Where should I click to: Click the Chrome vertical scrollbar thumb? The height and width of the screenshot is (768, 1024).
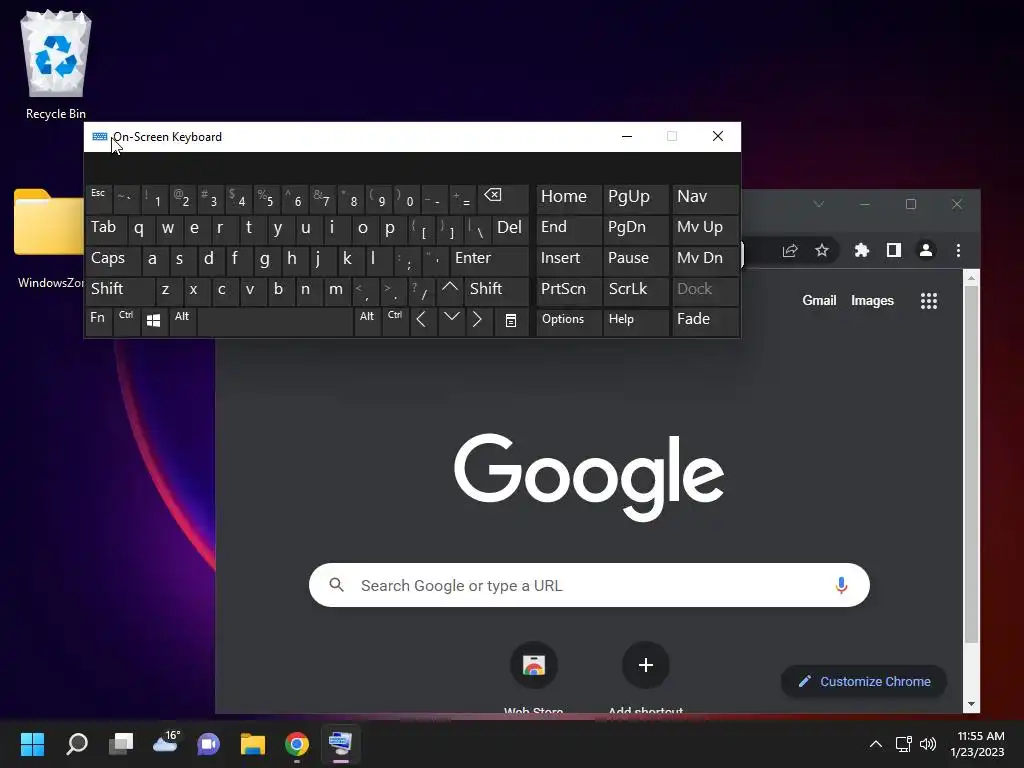click(971, 465)
